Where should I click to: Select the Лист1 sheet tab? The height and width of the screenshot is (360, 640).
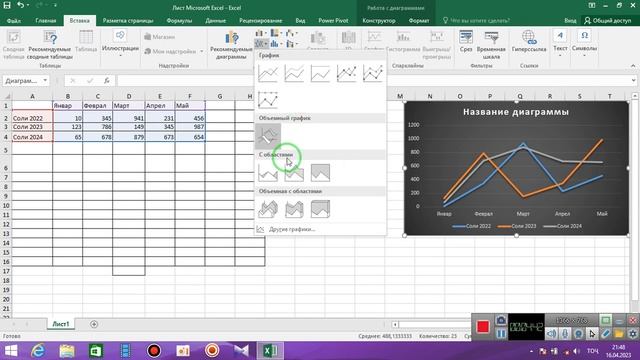(61, 324)
